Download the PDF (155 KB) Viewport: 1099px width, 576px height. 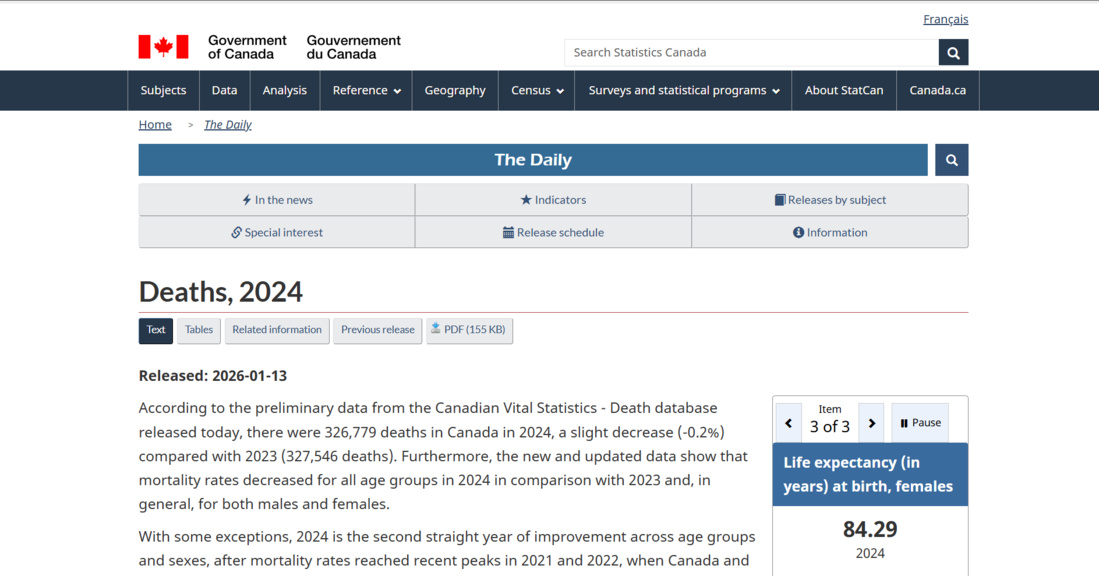469,330
